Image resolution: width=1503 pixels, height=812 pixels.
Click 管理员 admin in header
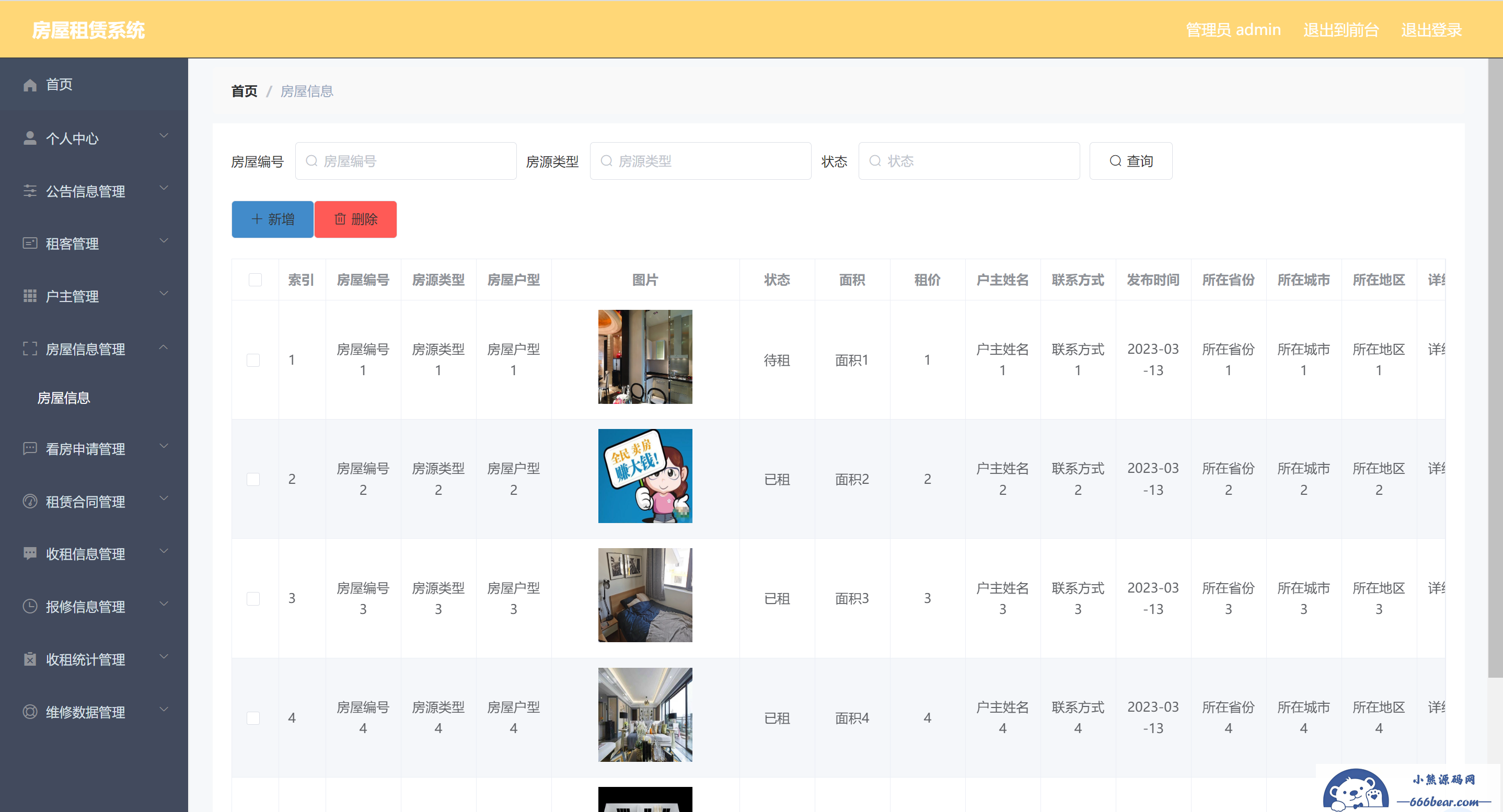coord(1233,30)
